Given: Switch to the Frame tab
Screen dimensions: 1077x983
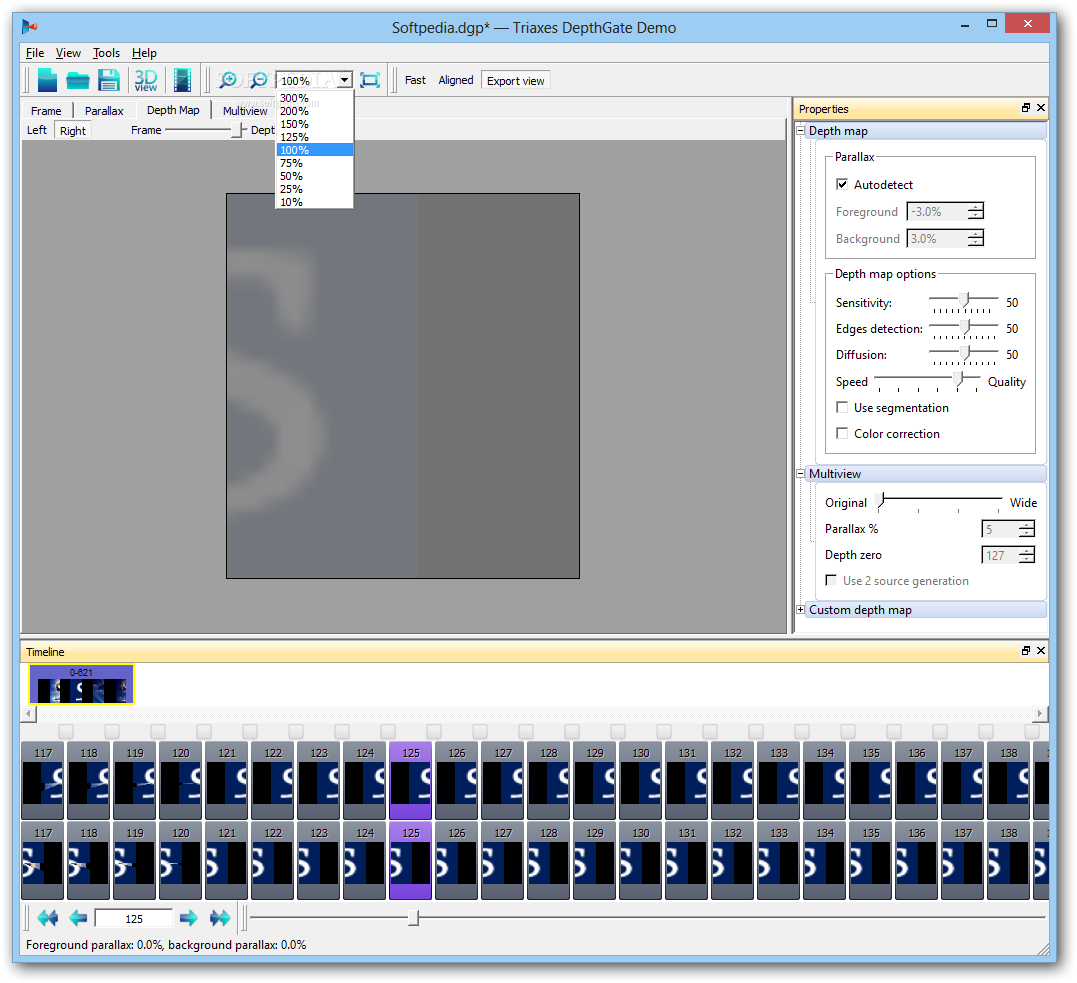Looking at the screenshot, I should 46,111.
